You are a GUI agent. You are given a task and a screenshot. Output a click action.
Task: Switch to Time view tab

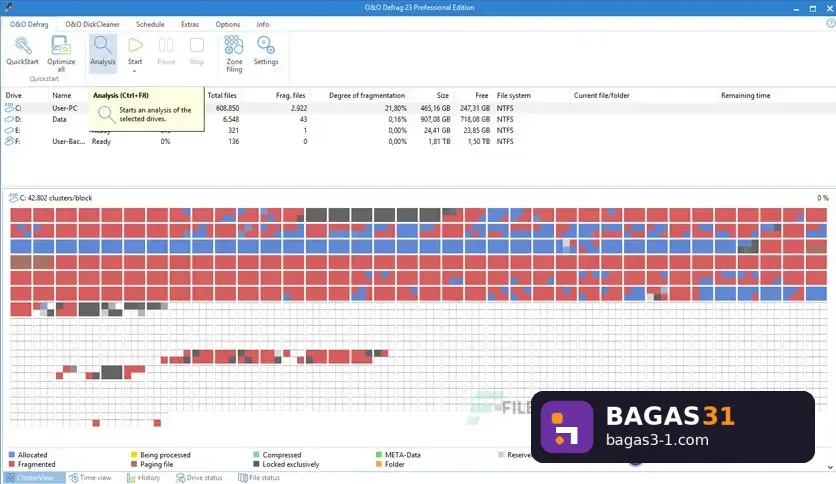[x=90, y=478]
